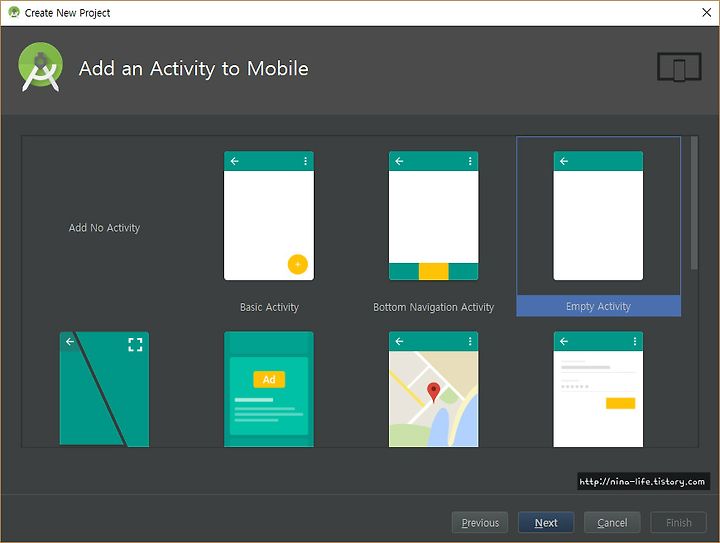This screenshot has height=543, width=720.
Task: Click the highlighted Empty Activity label
Action: point(598,306)
